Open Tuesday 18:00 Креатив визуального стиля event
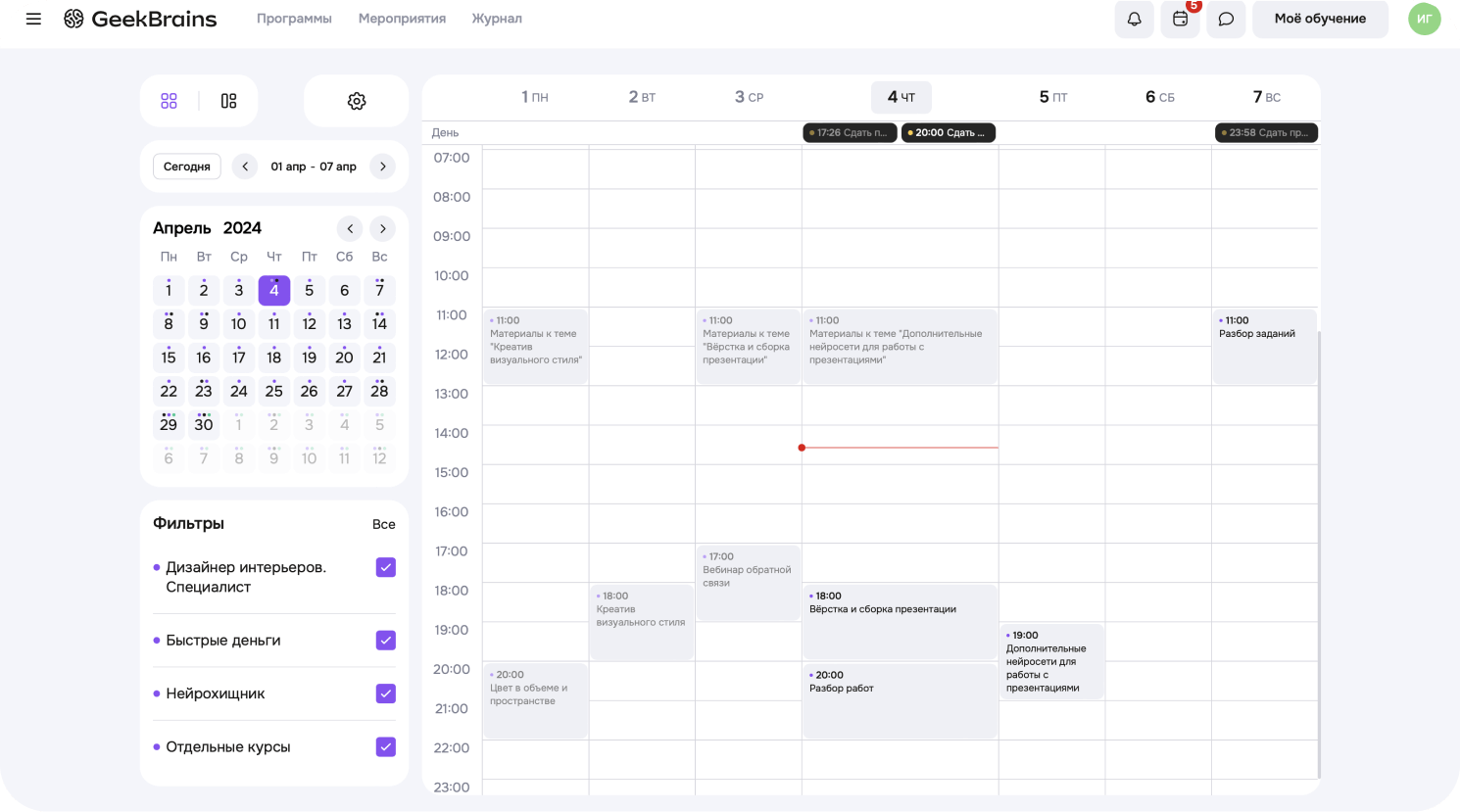 pyautogui.click(x=642, y=622)
